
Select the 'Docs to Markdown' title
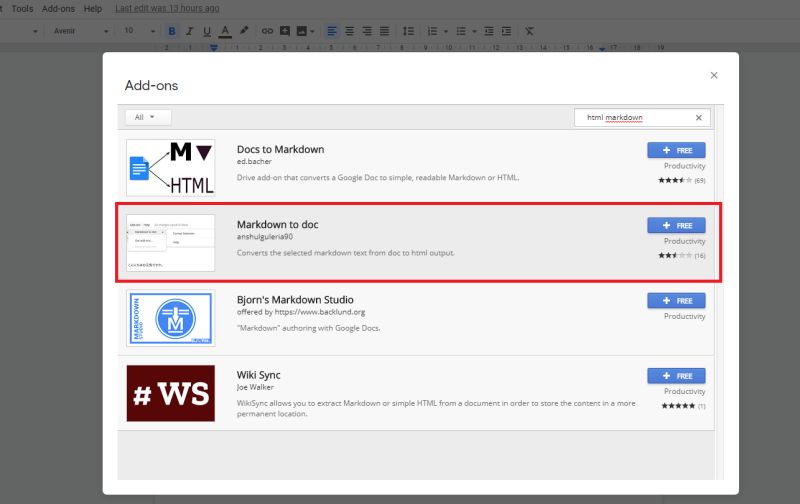[x=280, y=149]
